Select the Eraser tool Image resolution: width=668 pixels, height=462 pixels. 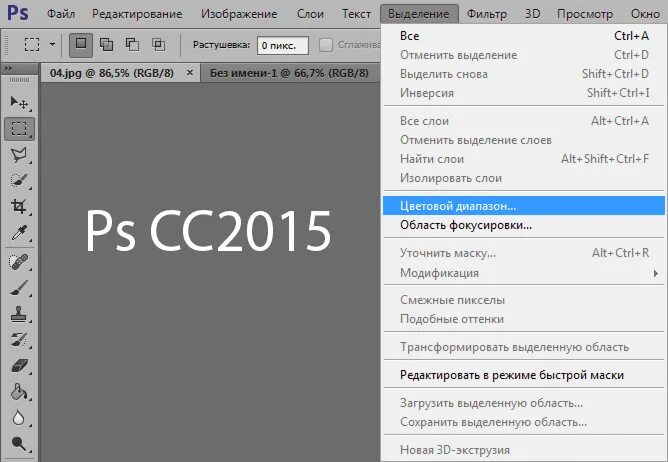19,366
